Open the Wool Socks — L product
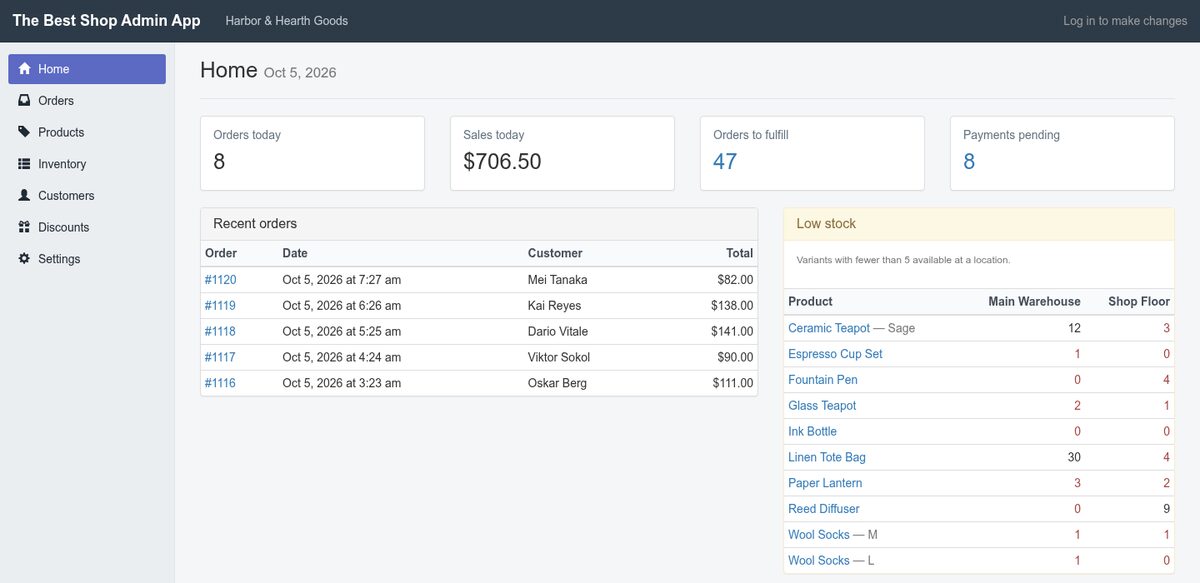This screenshot has width=1200, height=583. 819,561
